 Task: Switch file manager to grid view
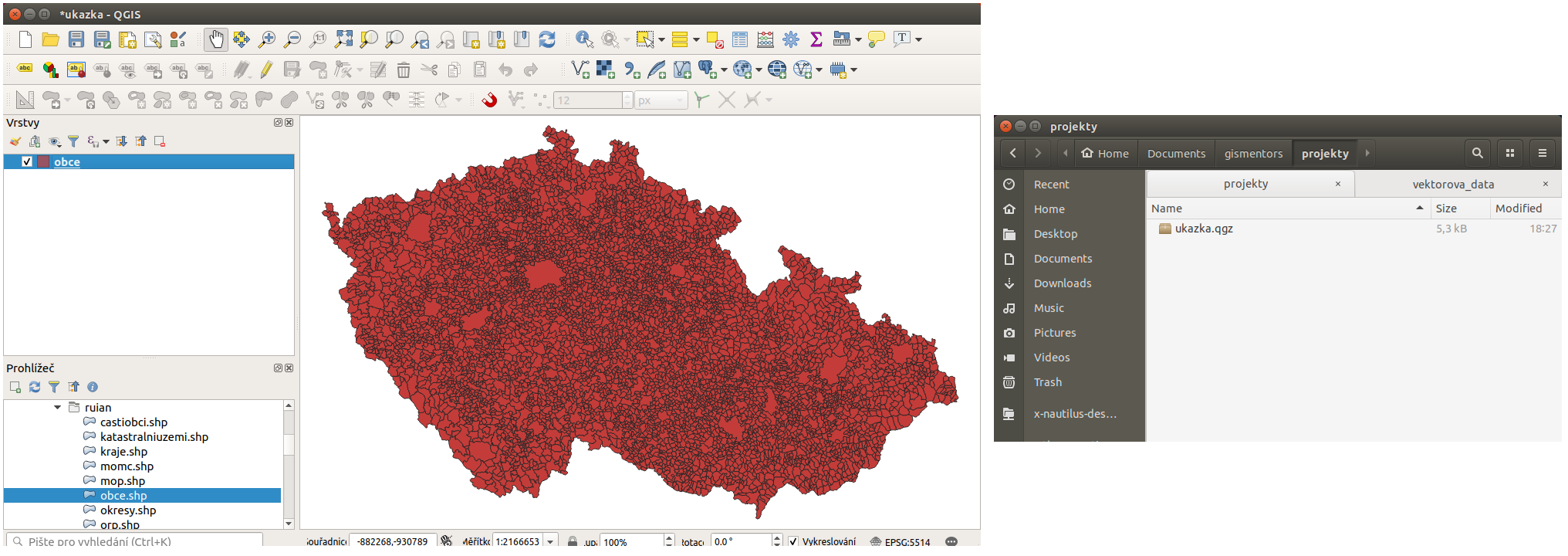pos(1509,153)
